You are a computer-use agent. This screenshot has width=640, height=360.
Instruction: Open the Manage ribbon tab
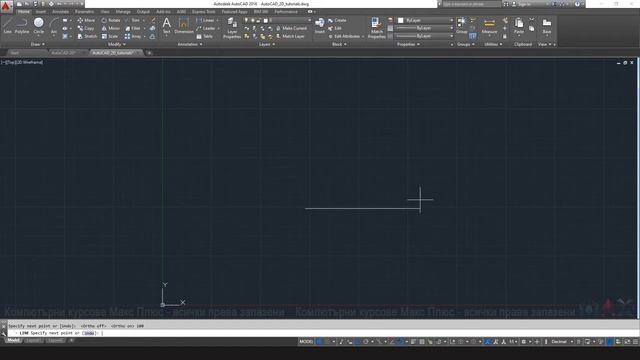click(x=123, y=12)
